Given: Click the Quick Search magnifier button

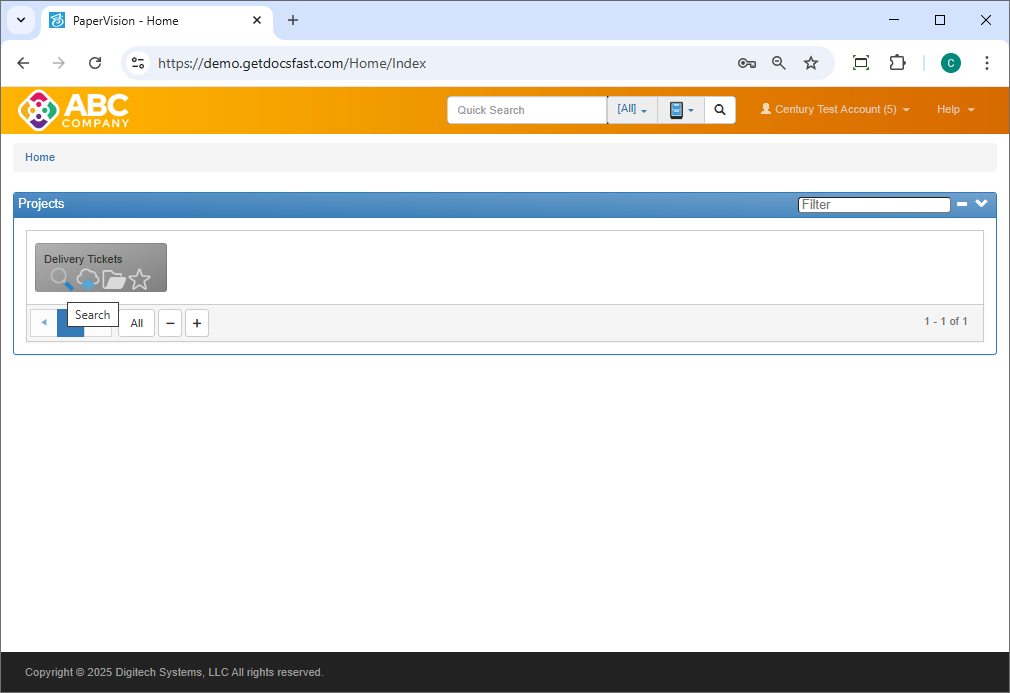Looking at the screenshot, I should [x=720, y=110].
